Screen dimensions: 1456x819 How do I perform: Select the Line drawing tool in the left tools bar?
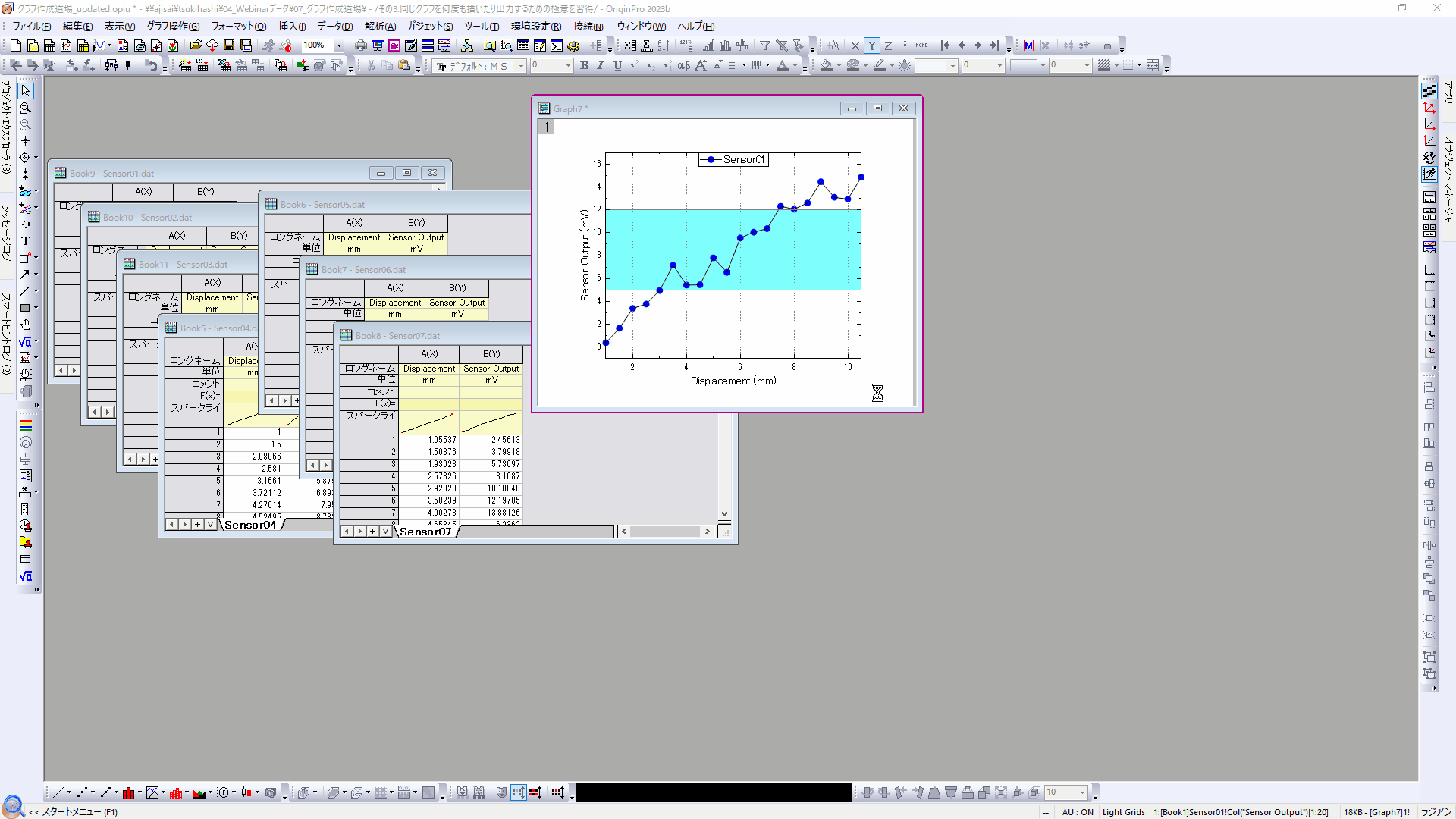(26, 291)
